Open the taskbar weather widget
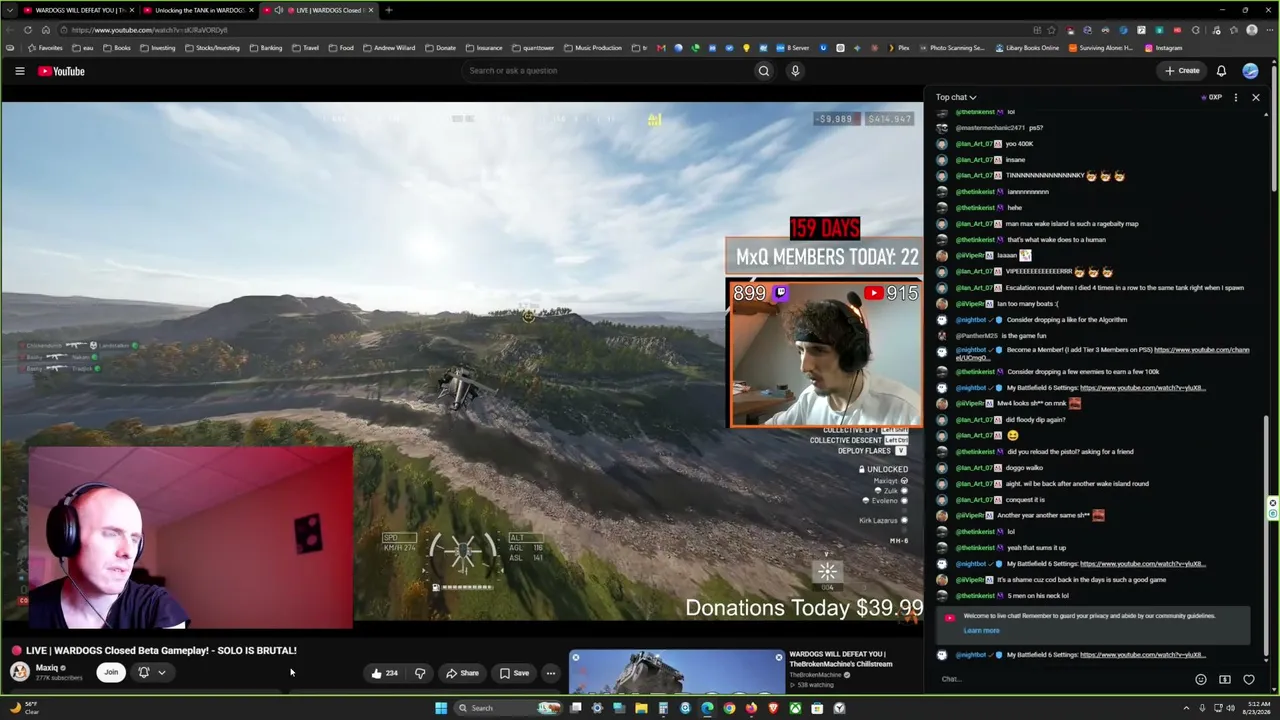Image resolution: width=1280 pixels, height=720 pixels. [24, 708]
